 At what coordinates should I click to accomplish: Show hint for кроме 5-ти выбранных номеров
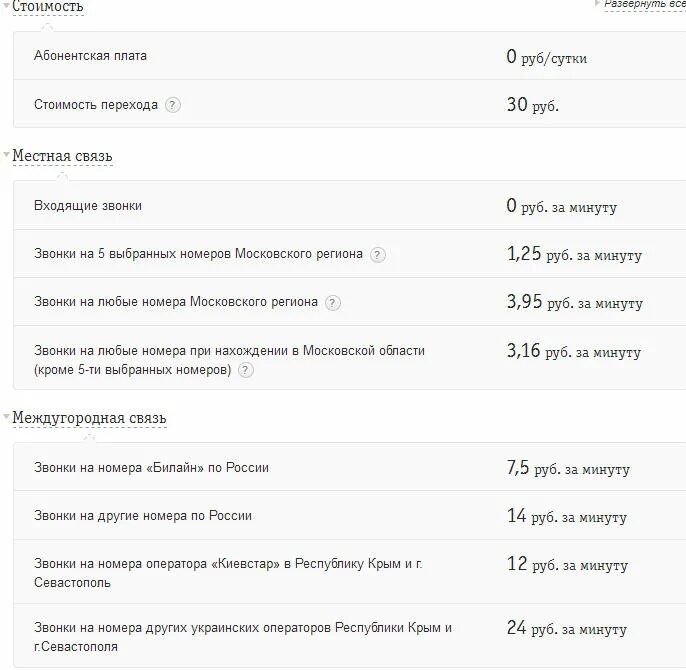(246, 370)
